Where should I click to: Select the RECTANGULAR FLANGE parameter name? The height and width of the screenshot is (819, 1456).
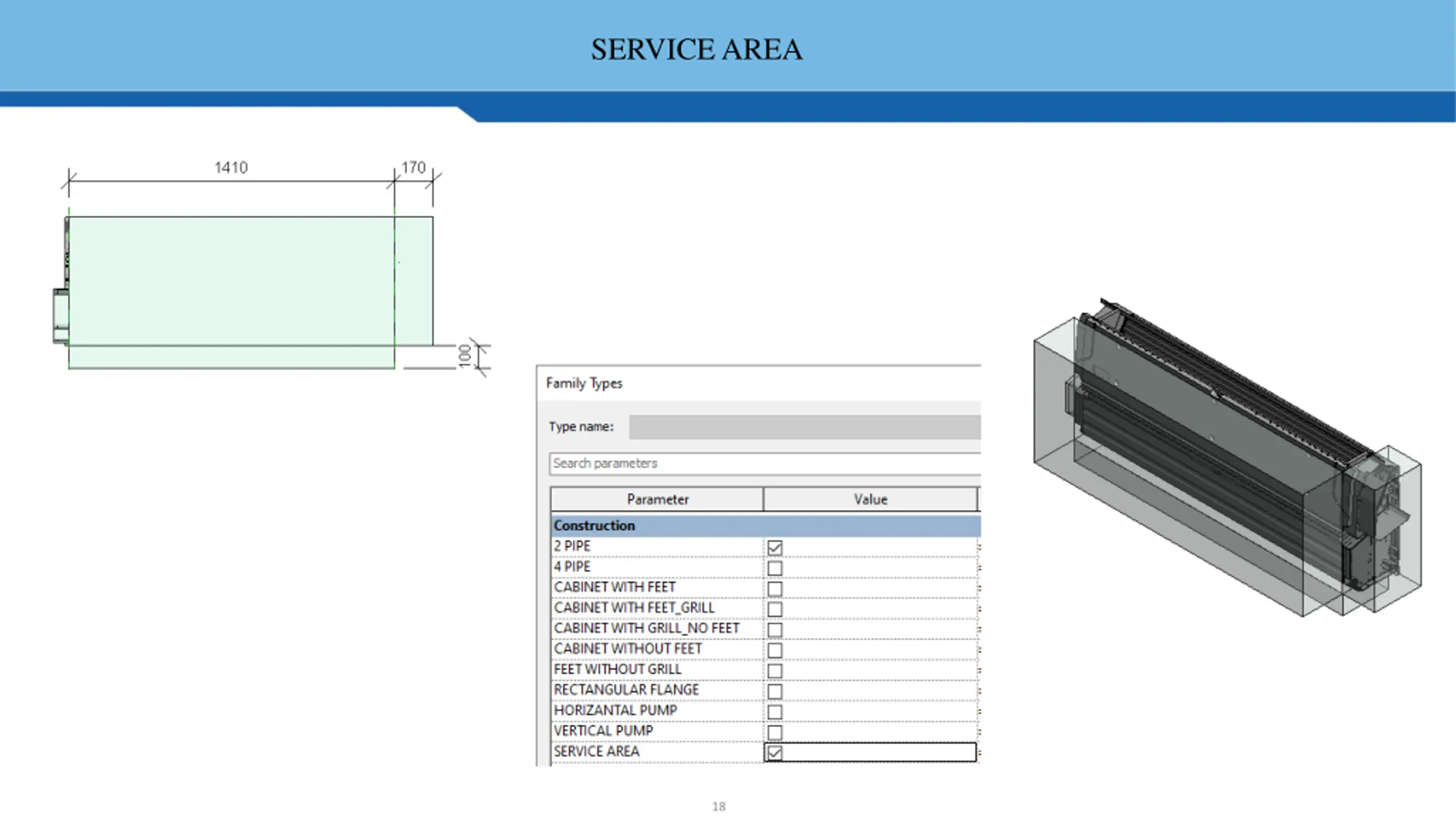pos(626,689)
